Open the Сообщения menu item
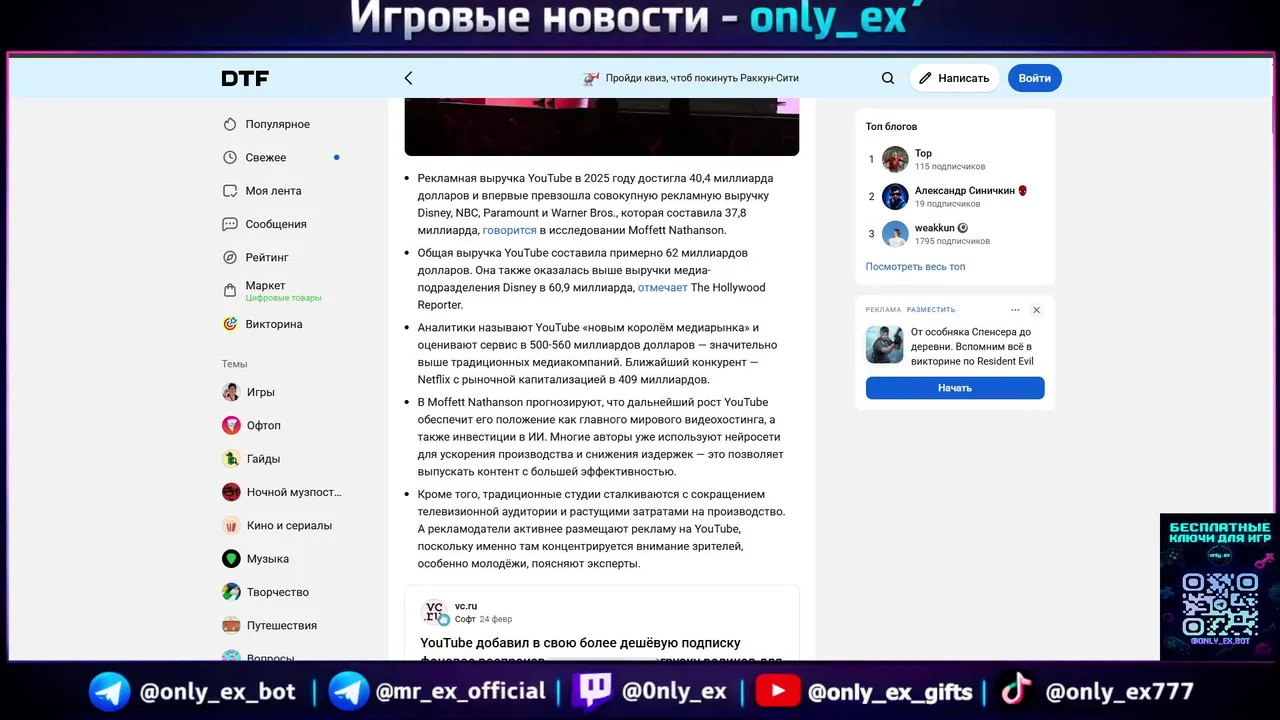The width and height of the screenshot is (1280, 720). [276, 224]
